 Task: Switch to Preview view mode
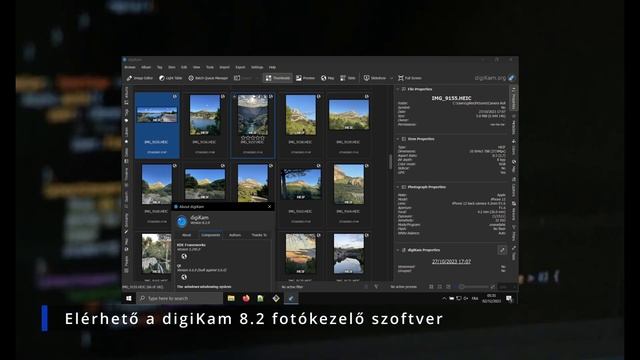(305, 78)
